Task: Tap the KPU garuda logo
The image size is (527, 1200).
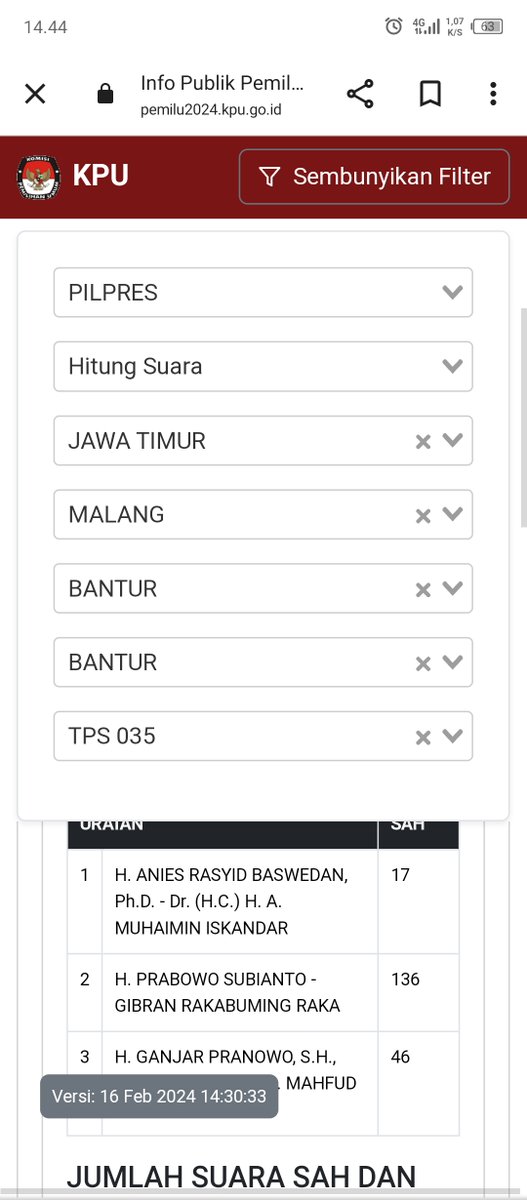Action: pyautogui.click(x=38, y=177)
